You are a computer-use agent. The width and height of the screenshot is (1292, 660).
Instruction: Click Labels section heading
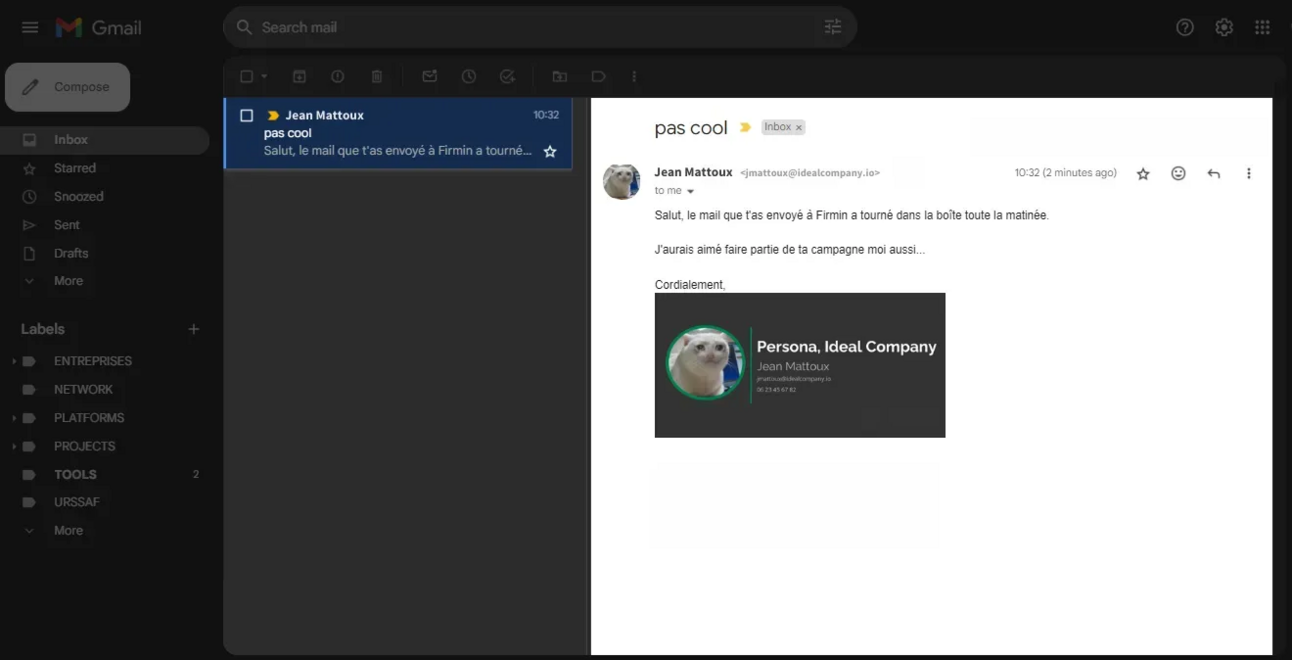coord(43,329)
